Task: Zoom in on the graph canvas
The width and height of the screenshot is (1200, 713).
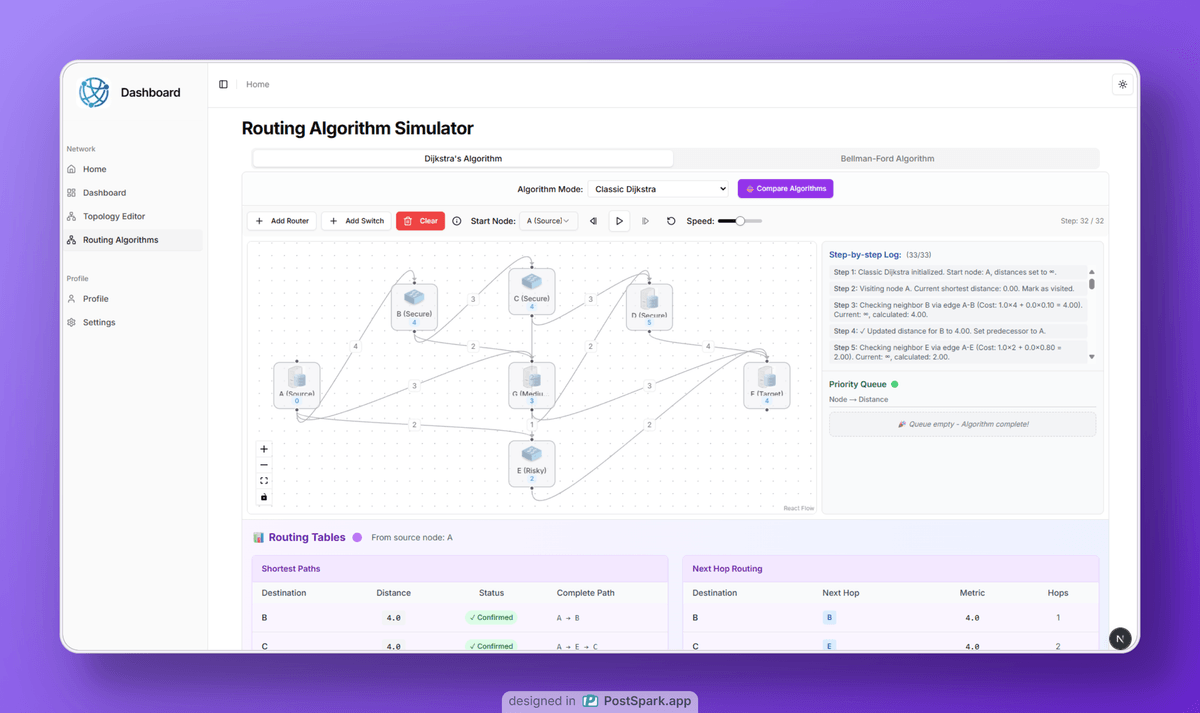Action: pyautogui.click(x=264, y=449)
